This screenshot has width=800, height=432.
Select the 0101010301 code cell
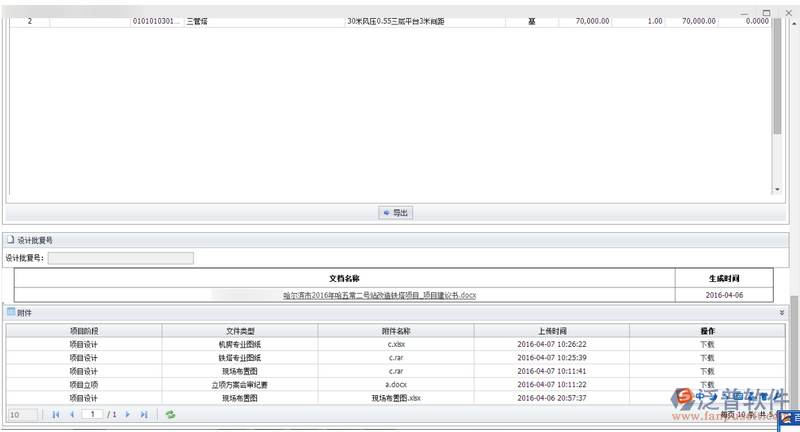[157, 21]
